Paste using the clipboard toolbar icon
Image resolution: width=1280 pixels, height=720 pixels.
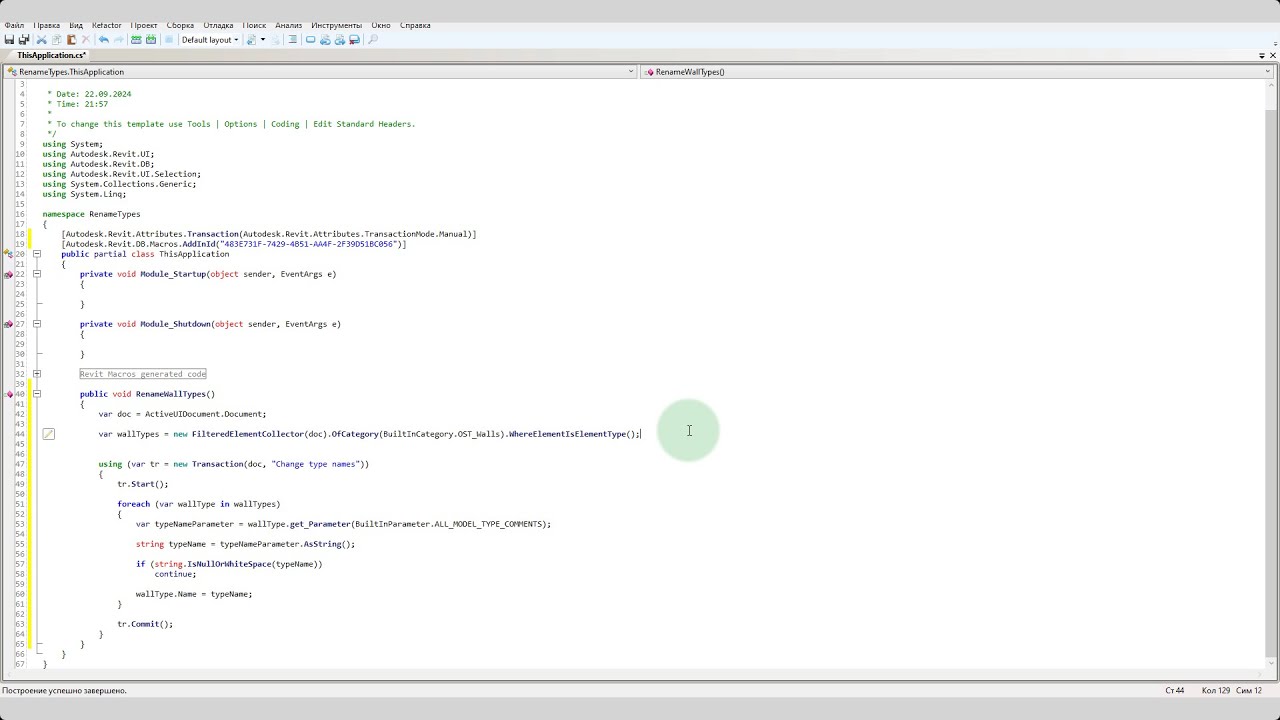71,40
